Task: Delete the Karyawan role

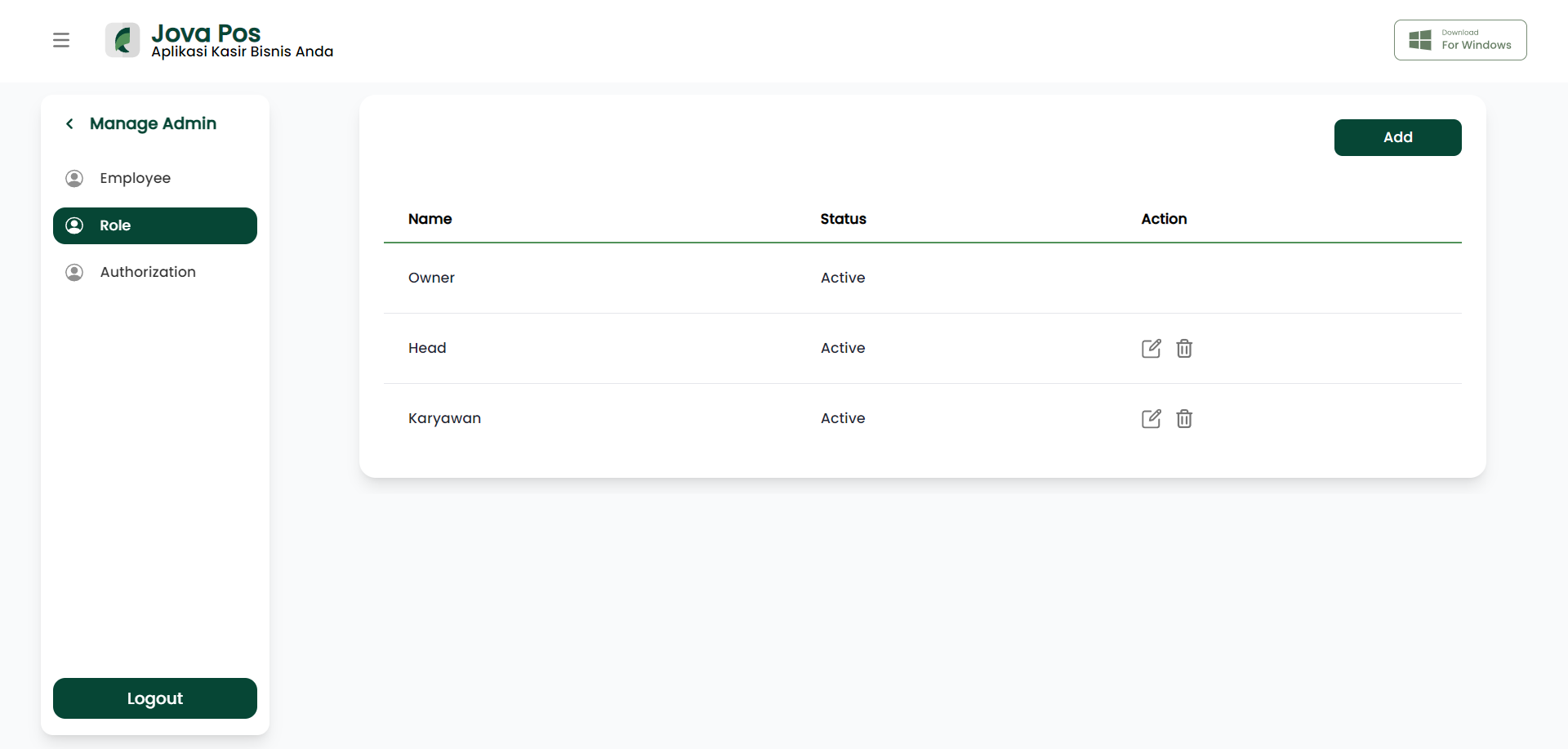Action: pos(1184,419)
